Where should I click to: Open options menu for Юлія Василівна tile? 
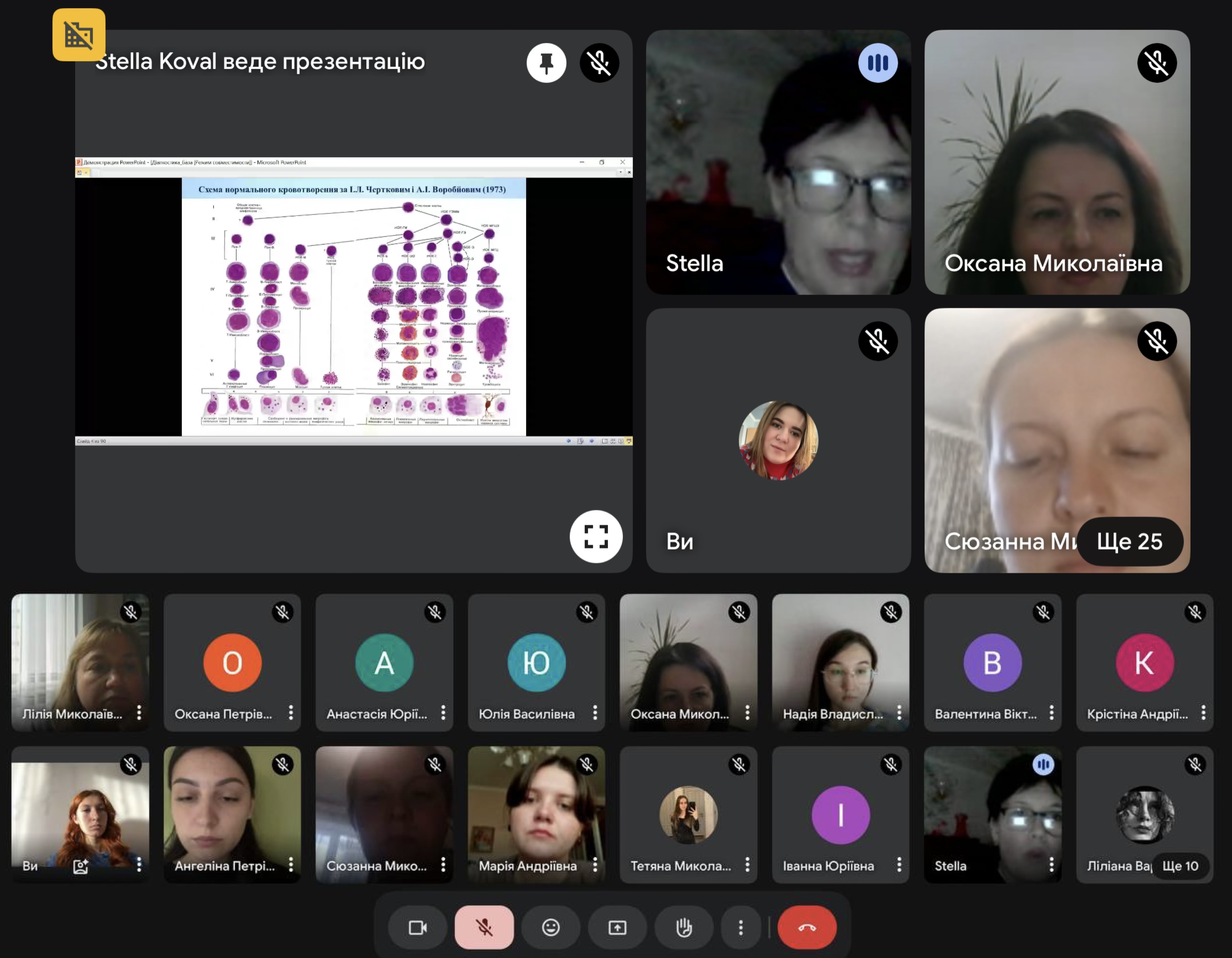[595, 713]
